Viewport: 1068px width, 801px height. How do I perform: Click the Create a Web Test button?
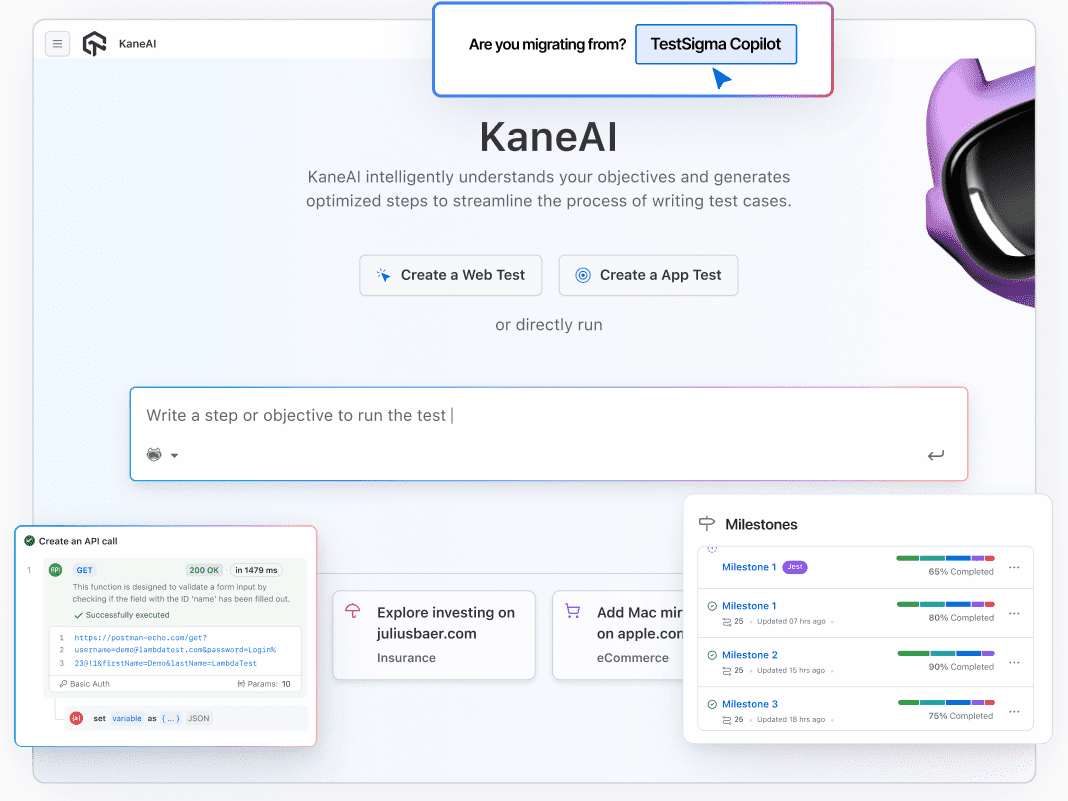coord(450,275)
